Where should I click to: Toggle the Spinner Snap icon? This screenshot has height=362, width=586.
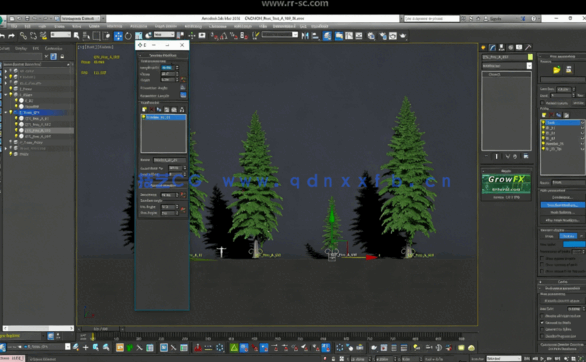(244, 36)
